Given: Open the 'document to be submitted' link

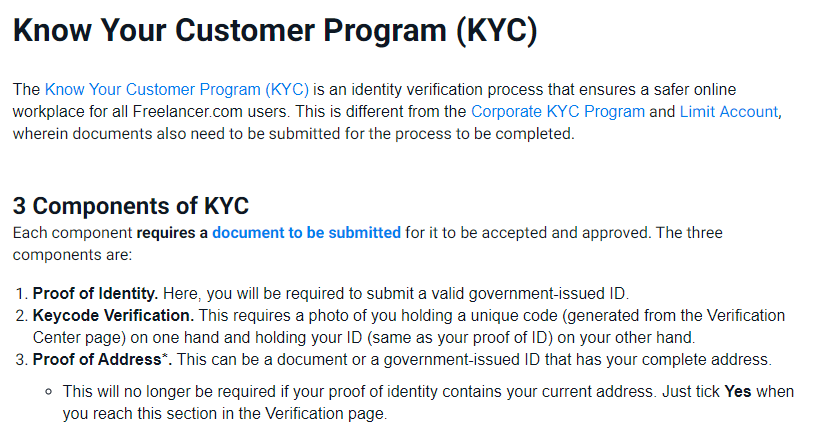Looking at the screenshot, I should [x=306, y=232].
